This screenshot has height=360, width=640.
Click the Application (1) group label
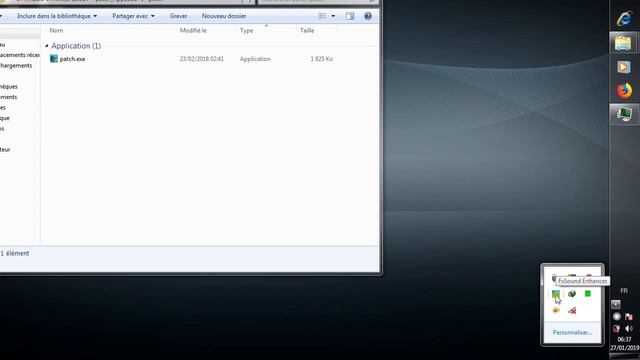pos(76,46)
